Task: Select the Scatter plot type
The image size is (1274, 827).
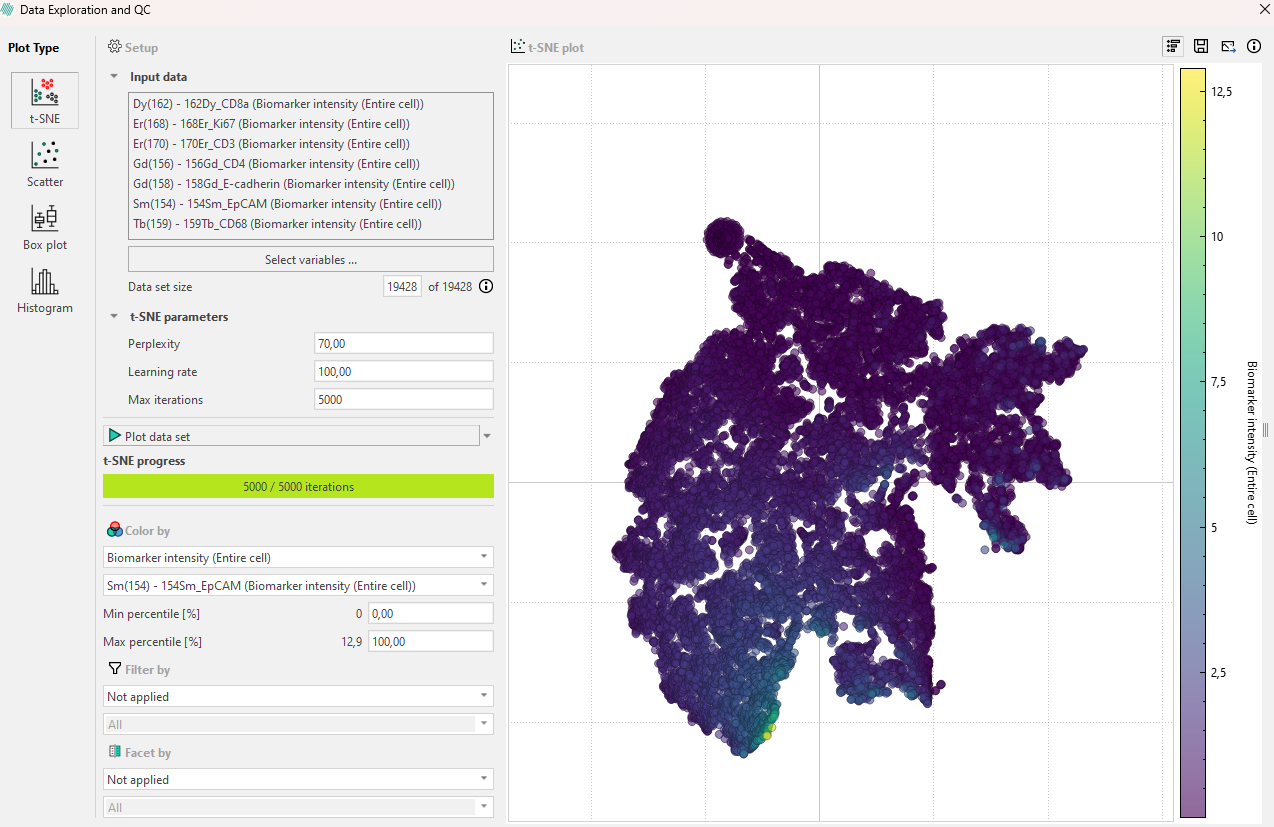Action: point(45,165)
